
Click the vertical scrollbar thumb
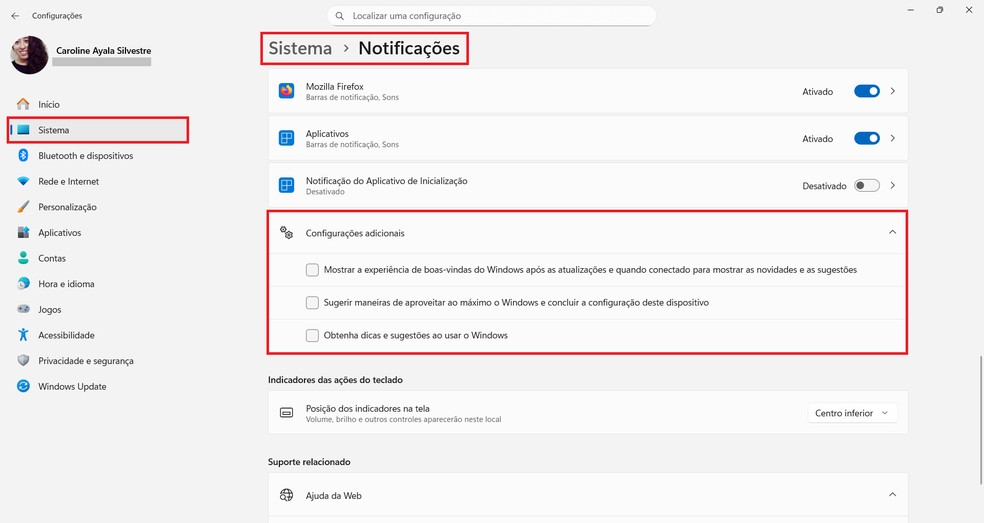[x=981, y=421]
